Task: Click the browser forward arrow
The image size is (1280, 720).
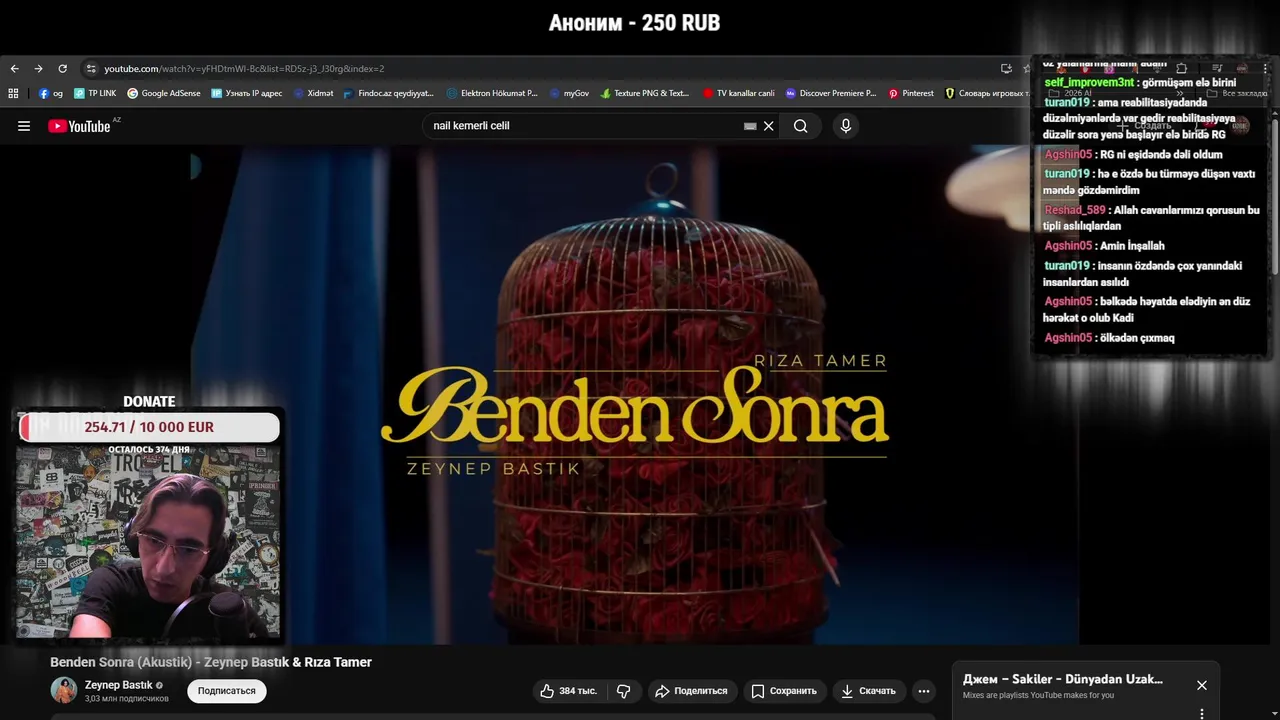Action: pyautogui.click(x=38, y=69)
